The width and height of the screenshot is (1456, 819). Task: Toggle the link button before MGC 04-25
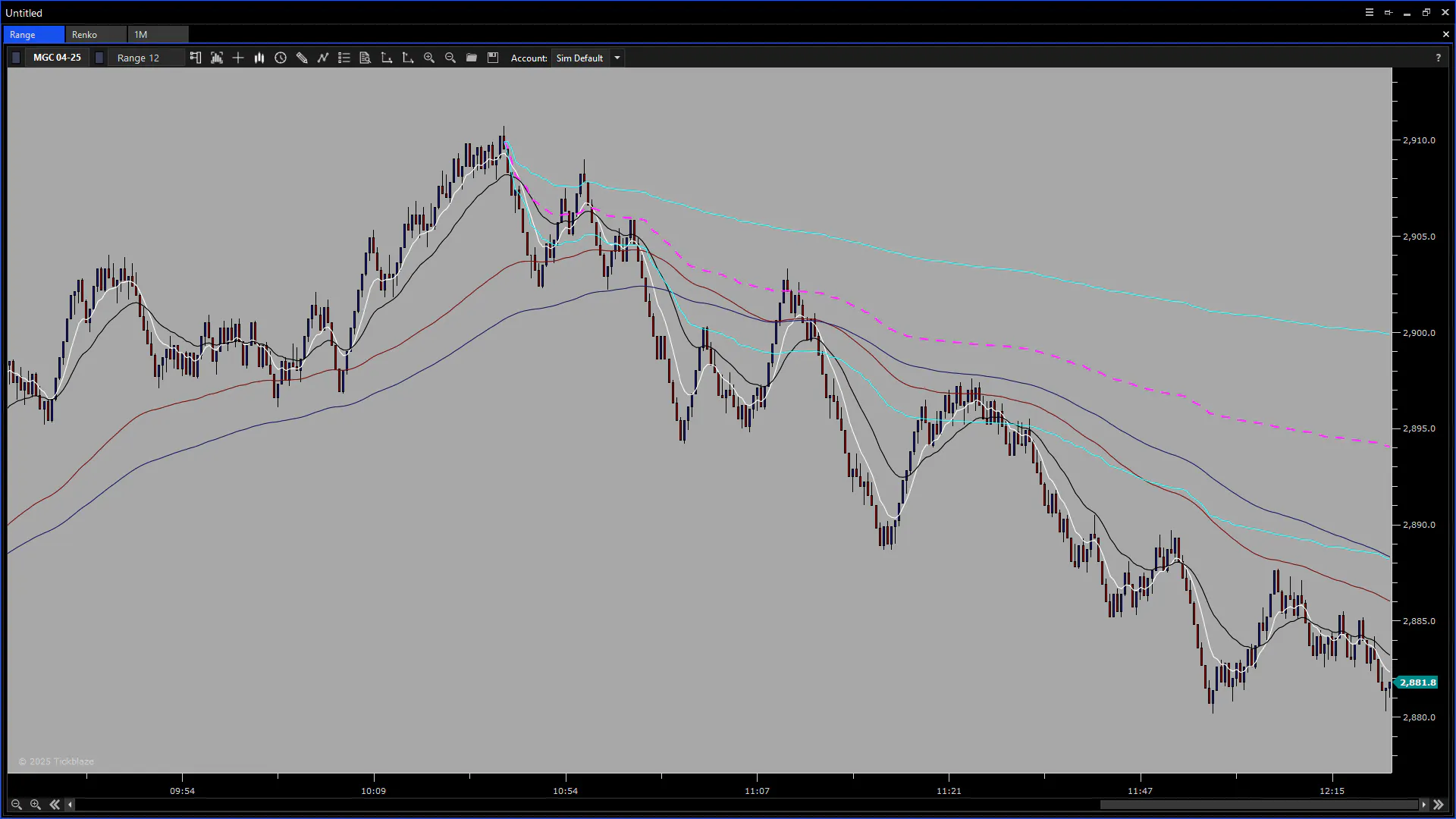click(x=16, y=58)
